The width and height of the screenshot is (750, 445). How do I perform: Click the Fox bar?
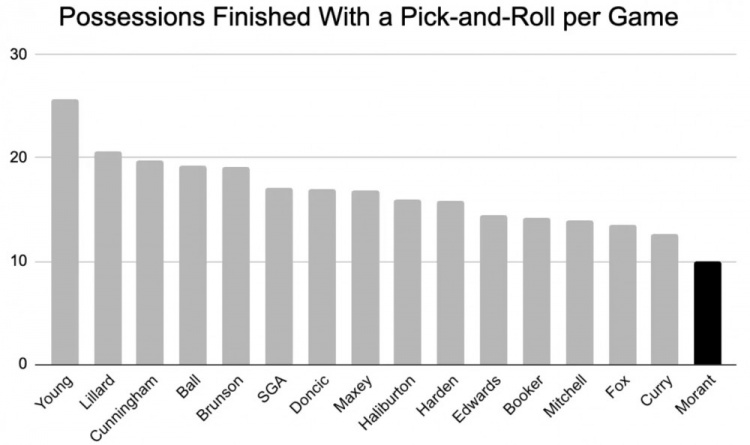point(622,295)
